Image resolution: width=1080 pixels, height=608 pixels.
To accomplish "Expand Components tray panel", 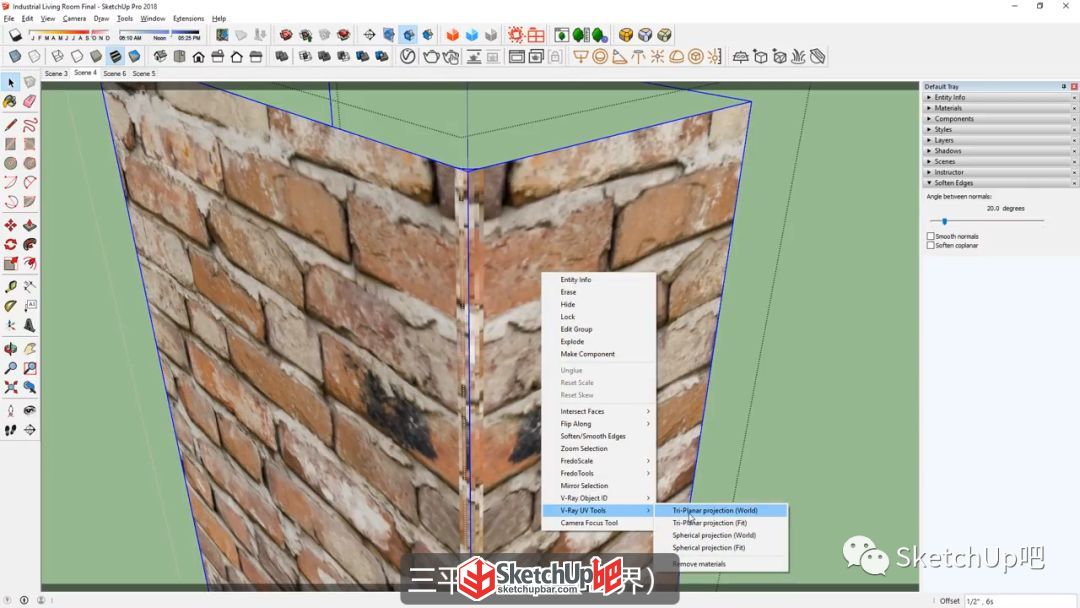I will [x=1000, y=118].
